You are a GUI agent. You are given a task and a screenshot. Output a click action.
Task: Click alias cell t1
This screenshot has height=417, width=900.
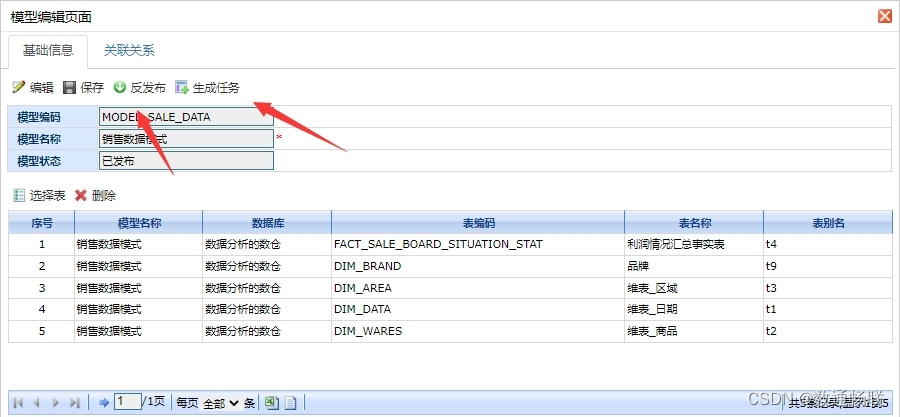click(x=828, y=309)
